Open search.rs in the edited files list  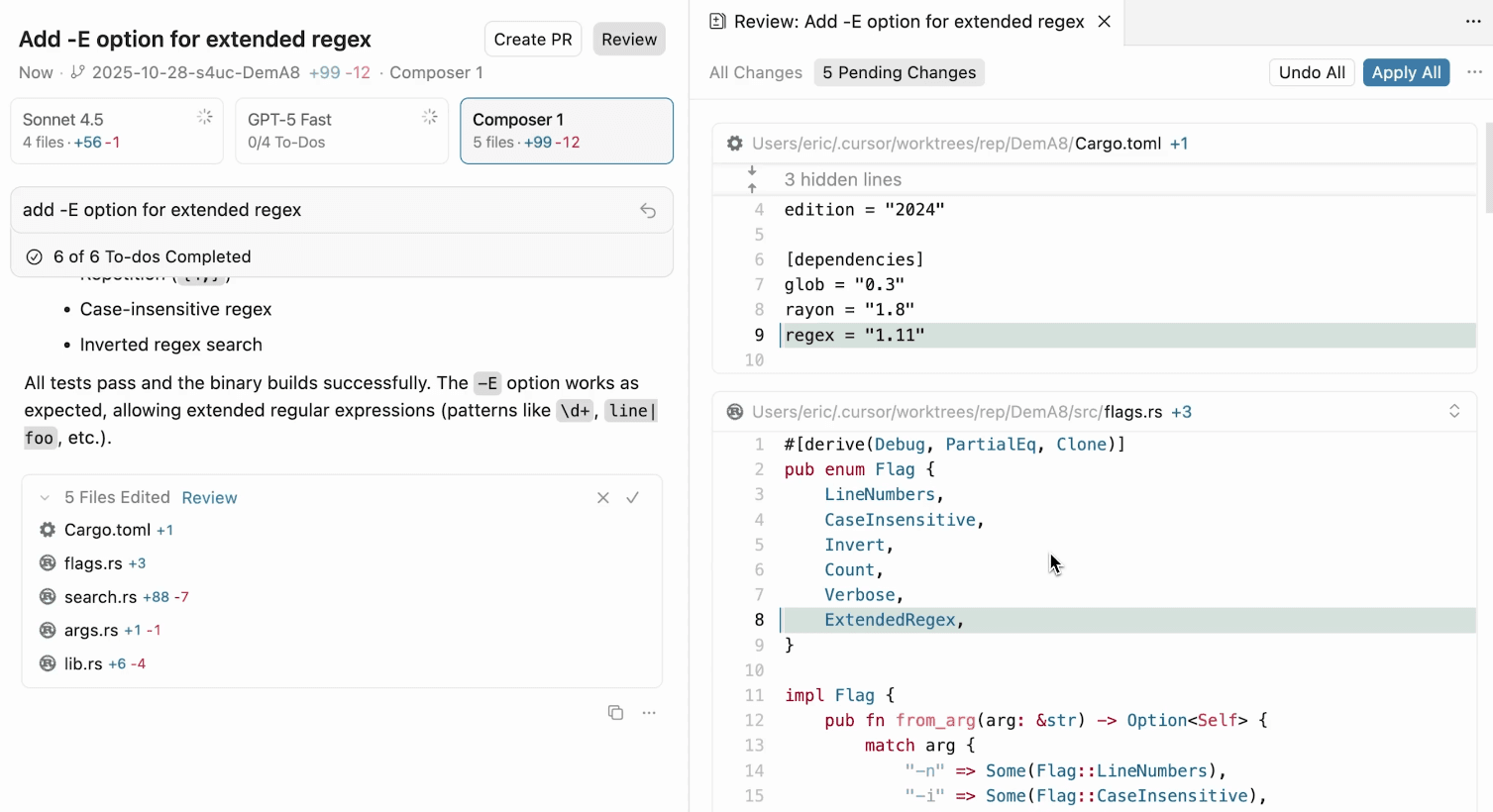[100, 597]
